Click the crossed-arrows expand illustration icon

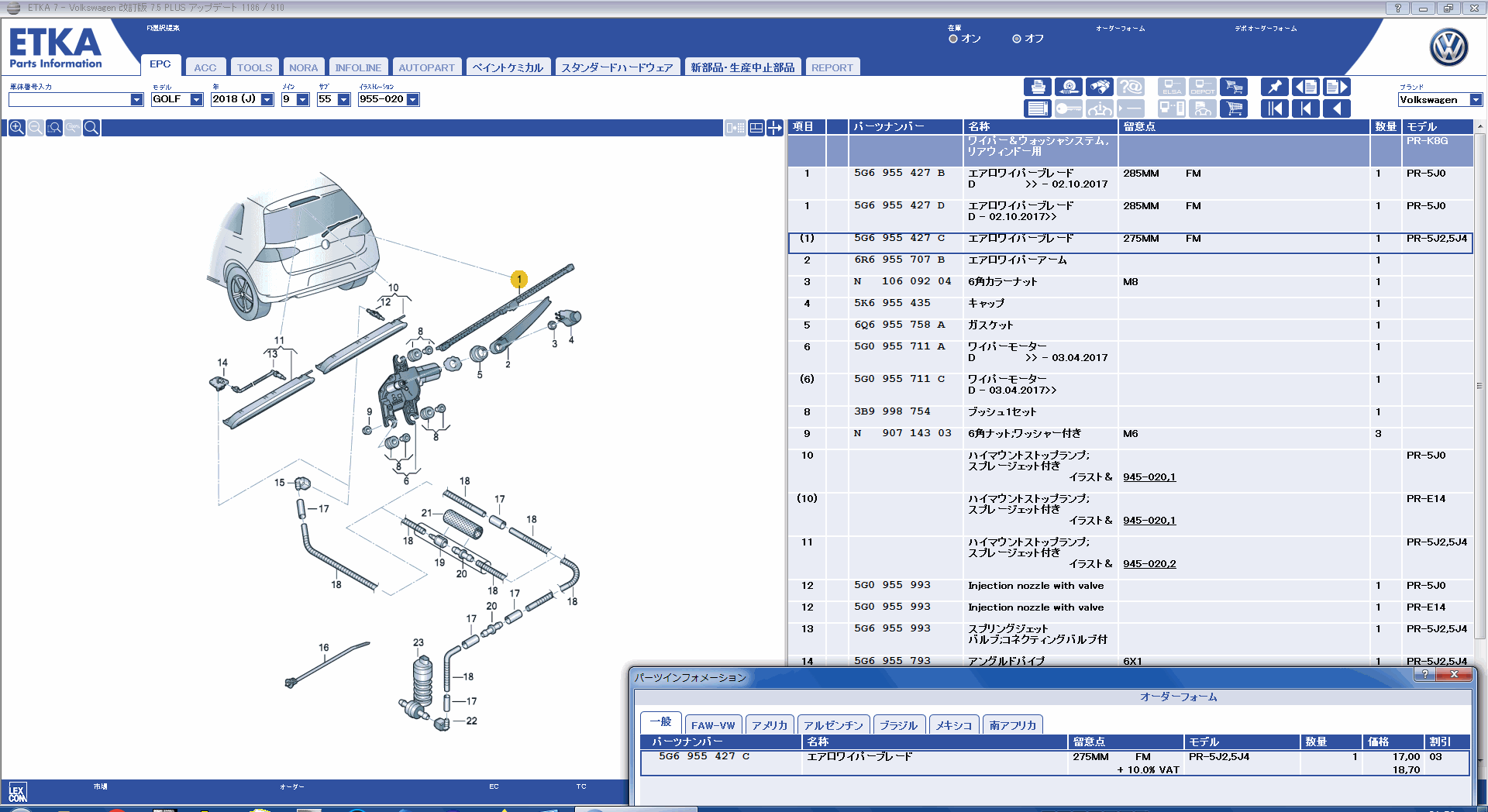tap(775, 128)
